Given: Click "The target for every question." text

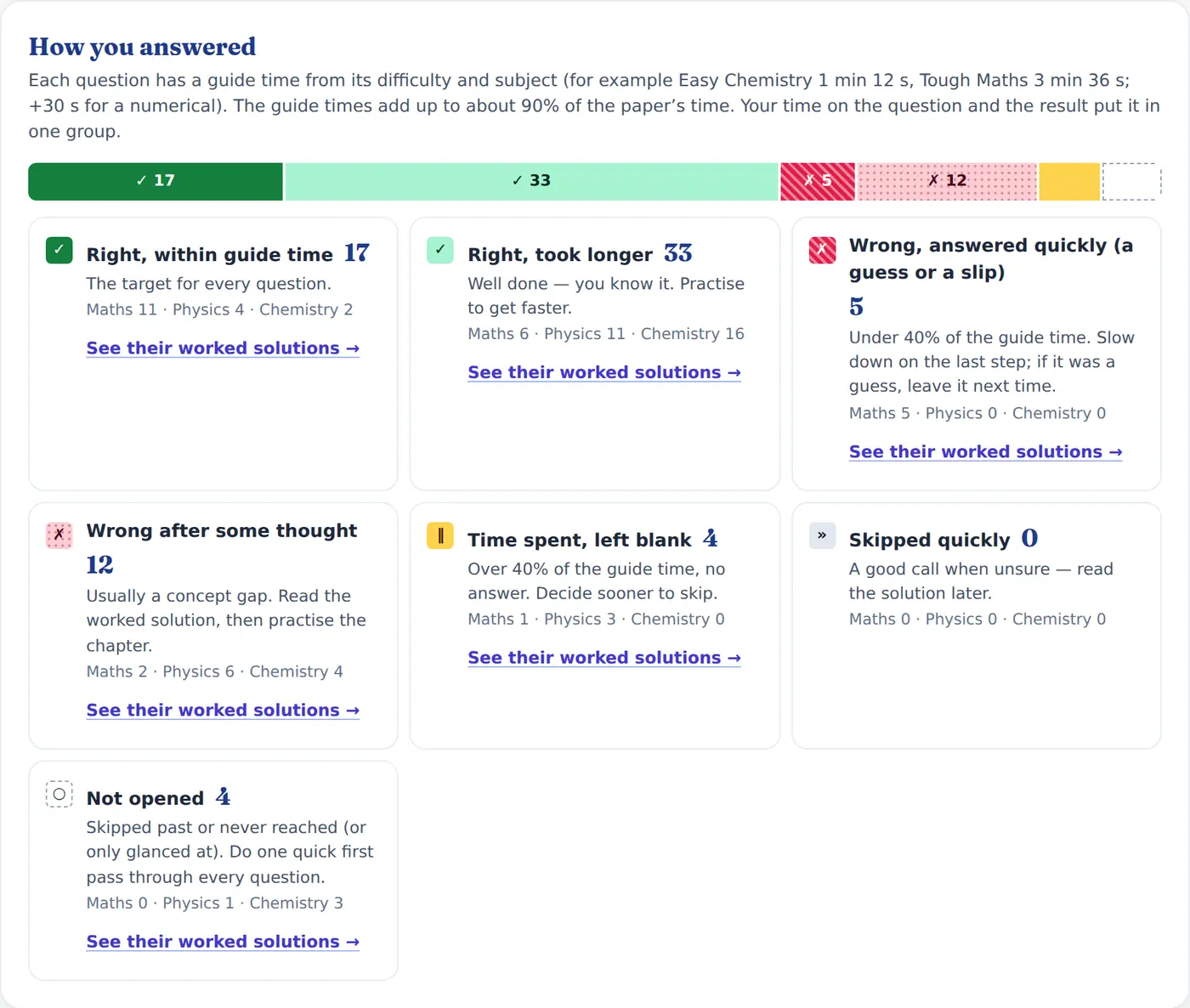Looking at the screenshot, I should [208, 284].
